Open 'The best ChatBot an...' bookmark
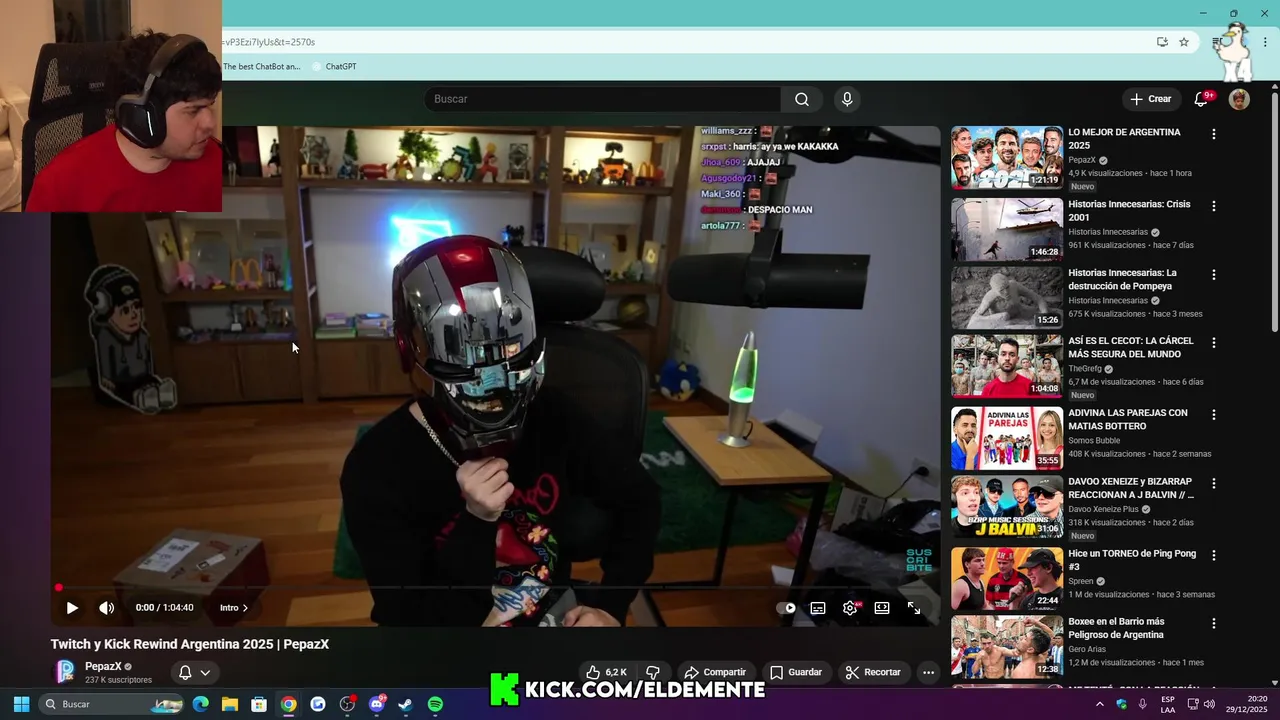 pos(262,67)
